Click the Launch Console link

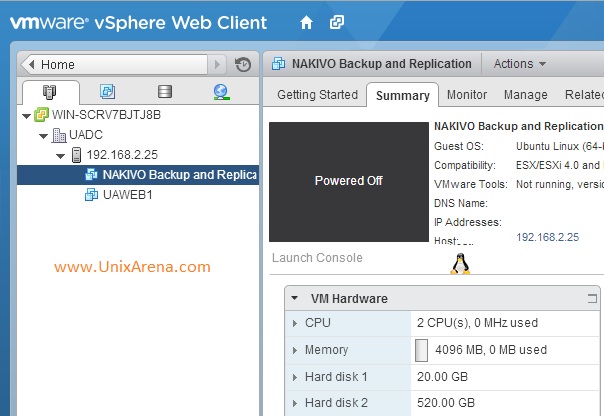317,258
